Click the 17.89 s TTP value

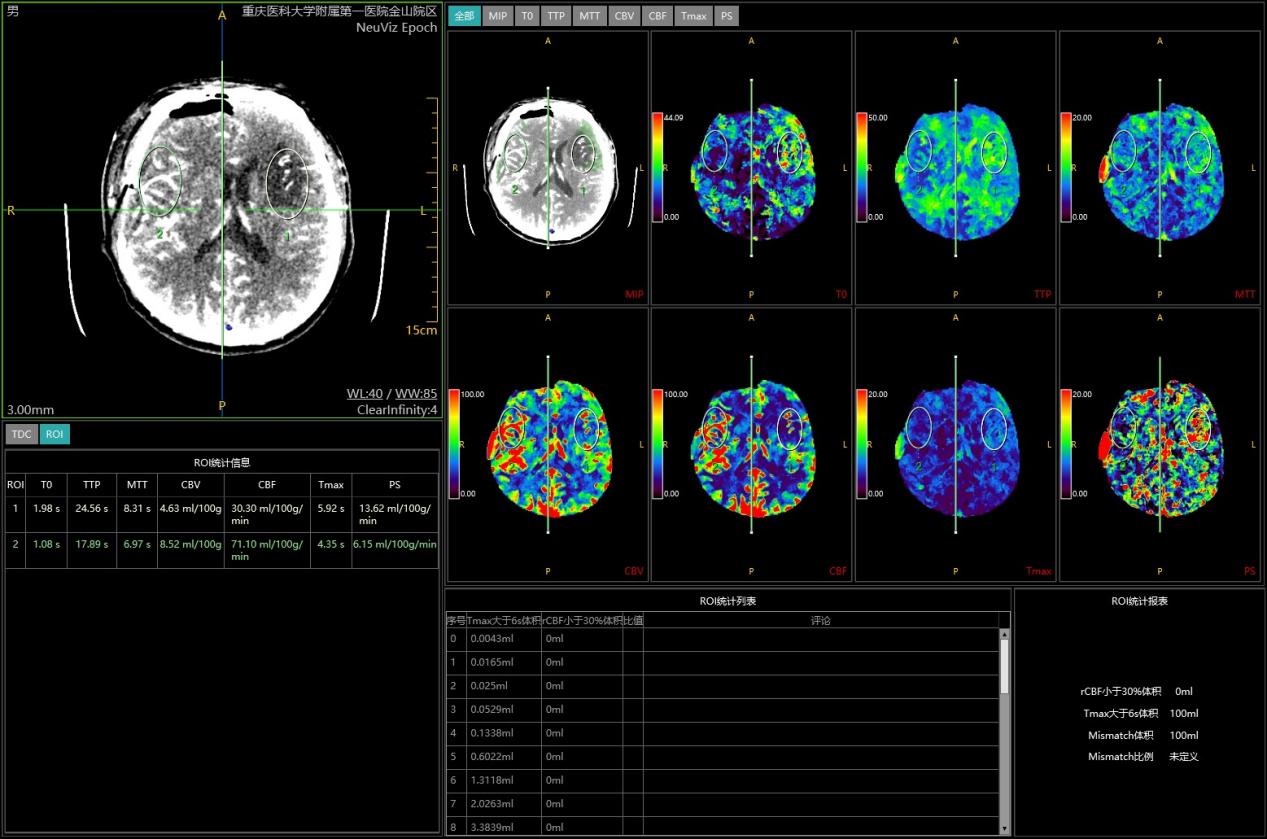92,544
